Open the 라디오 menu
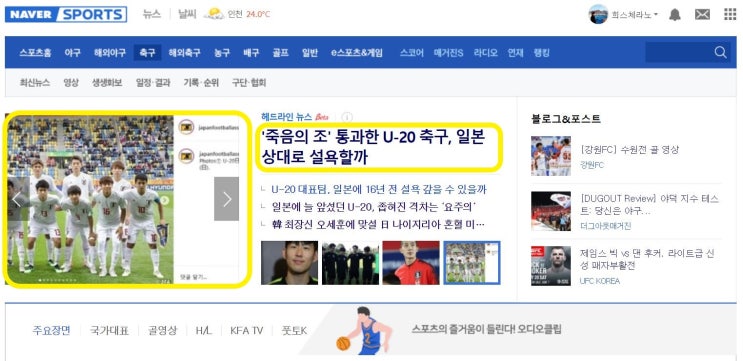 coord(486,53)
